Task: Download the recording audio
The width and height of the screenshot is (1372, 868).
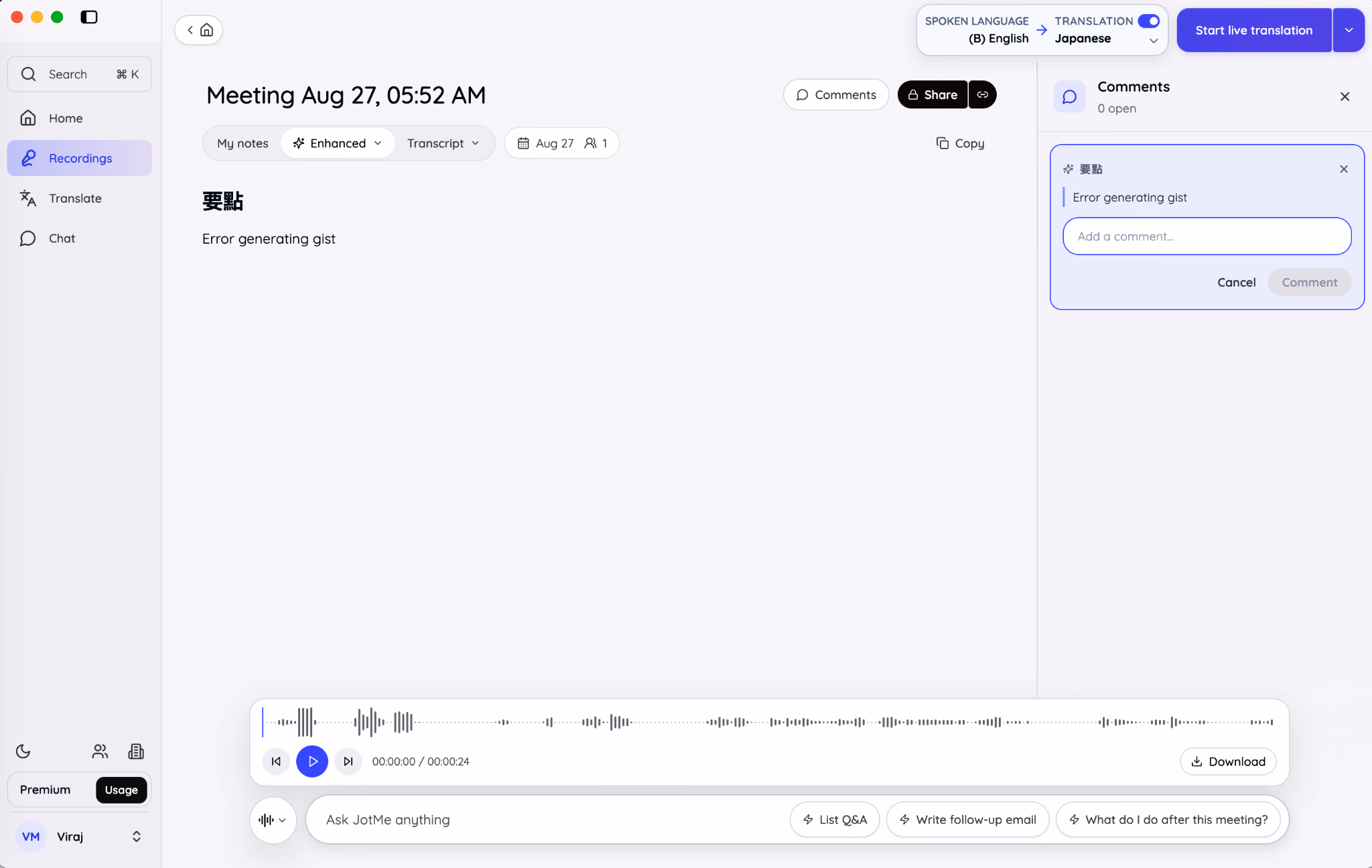Action: pos(1228,761)
